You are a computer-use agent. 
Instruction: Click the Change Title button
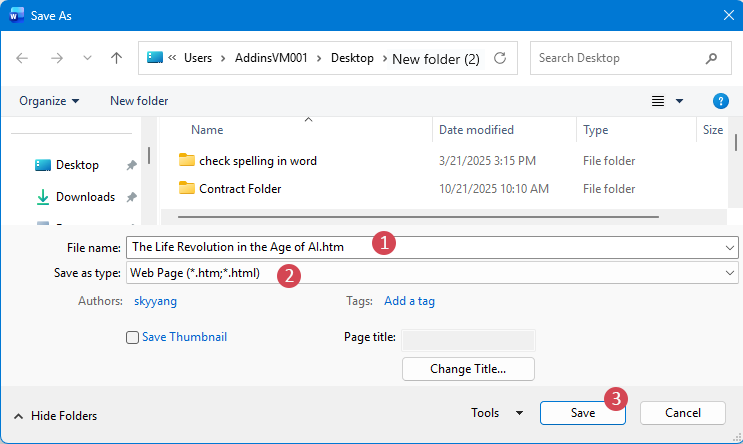(468, 369)
